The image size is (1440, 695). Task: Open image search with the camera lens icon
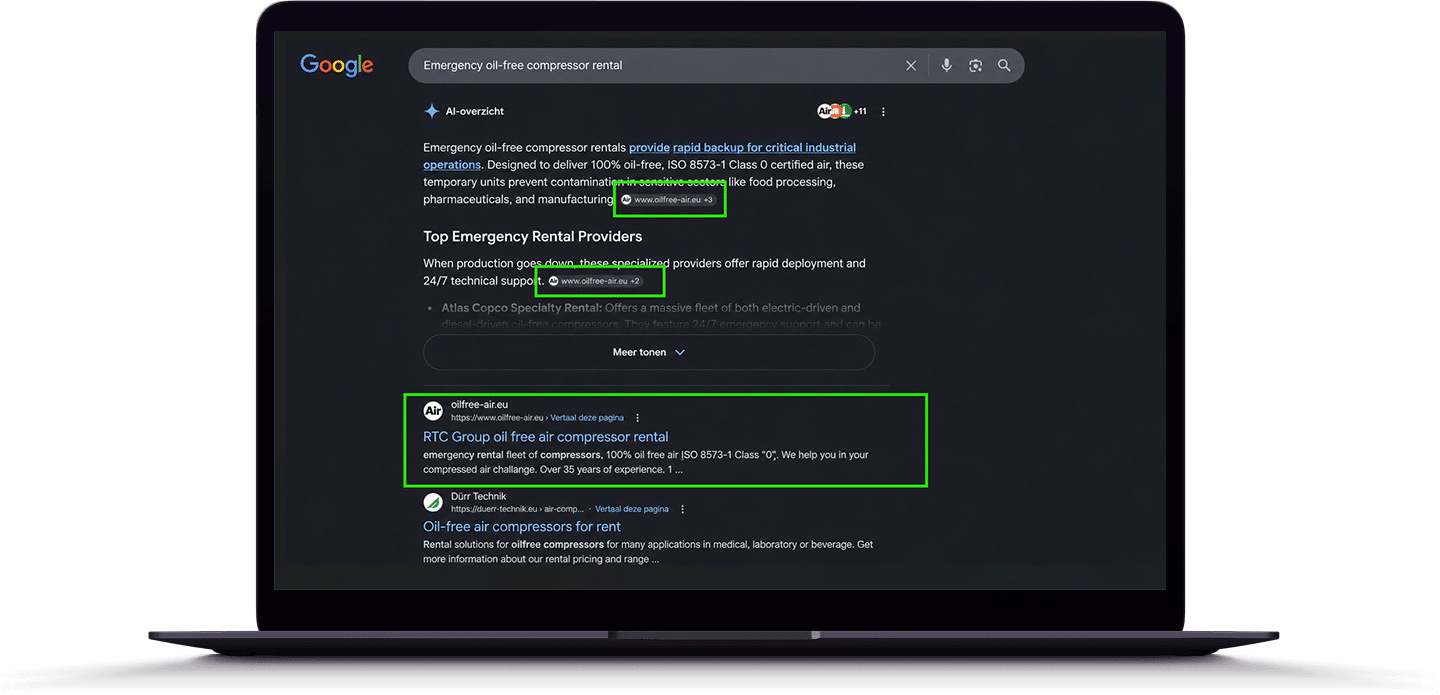975,66
